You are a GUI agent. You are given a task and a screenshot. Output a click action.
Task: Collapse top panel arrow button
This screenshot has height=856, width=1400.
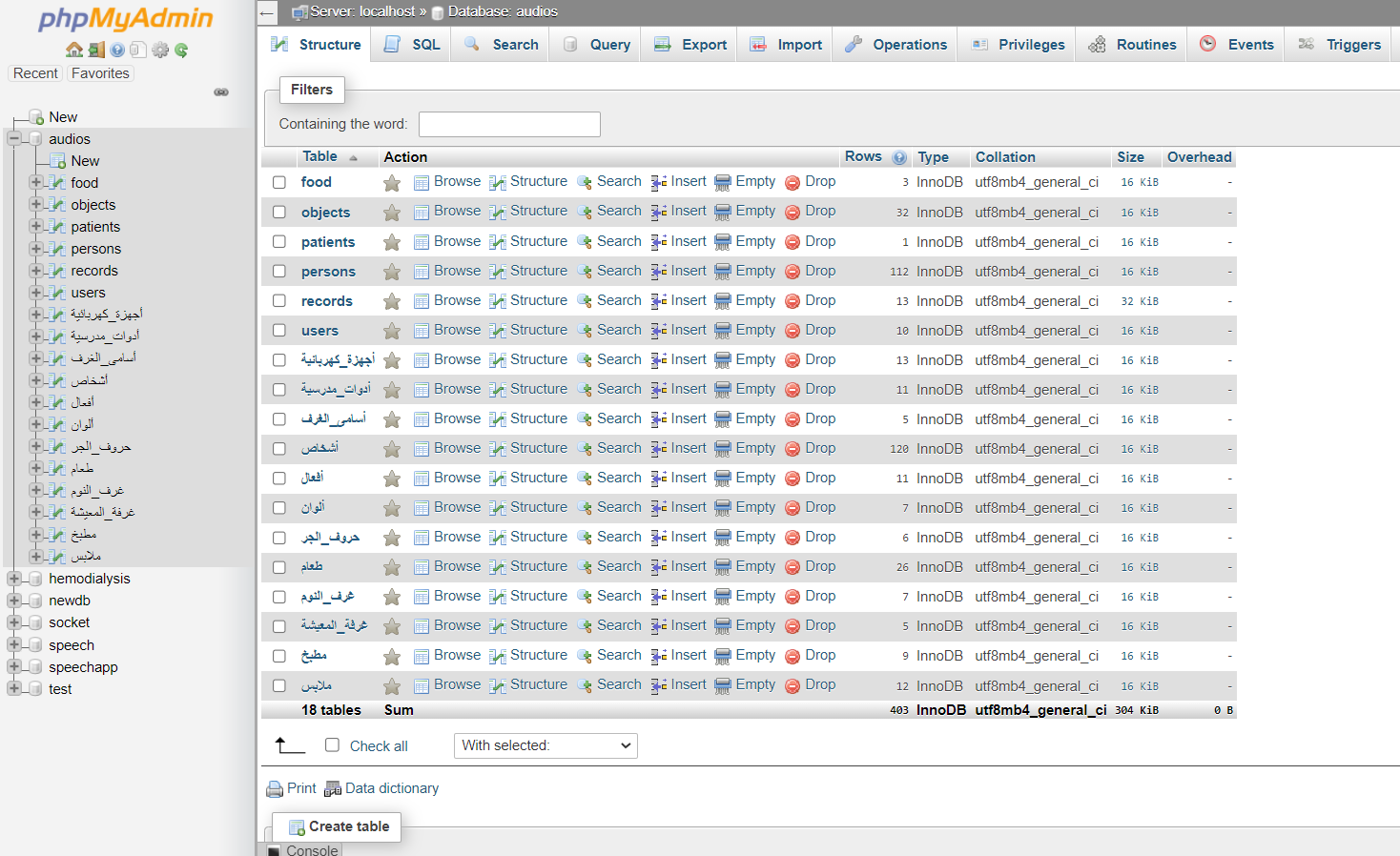267,12
